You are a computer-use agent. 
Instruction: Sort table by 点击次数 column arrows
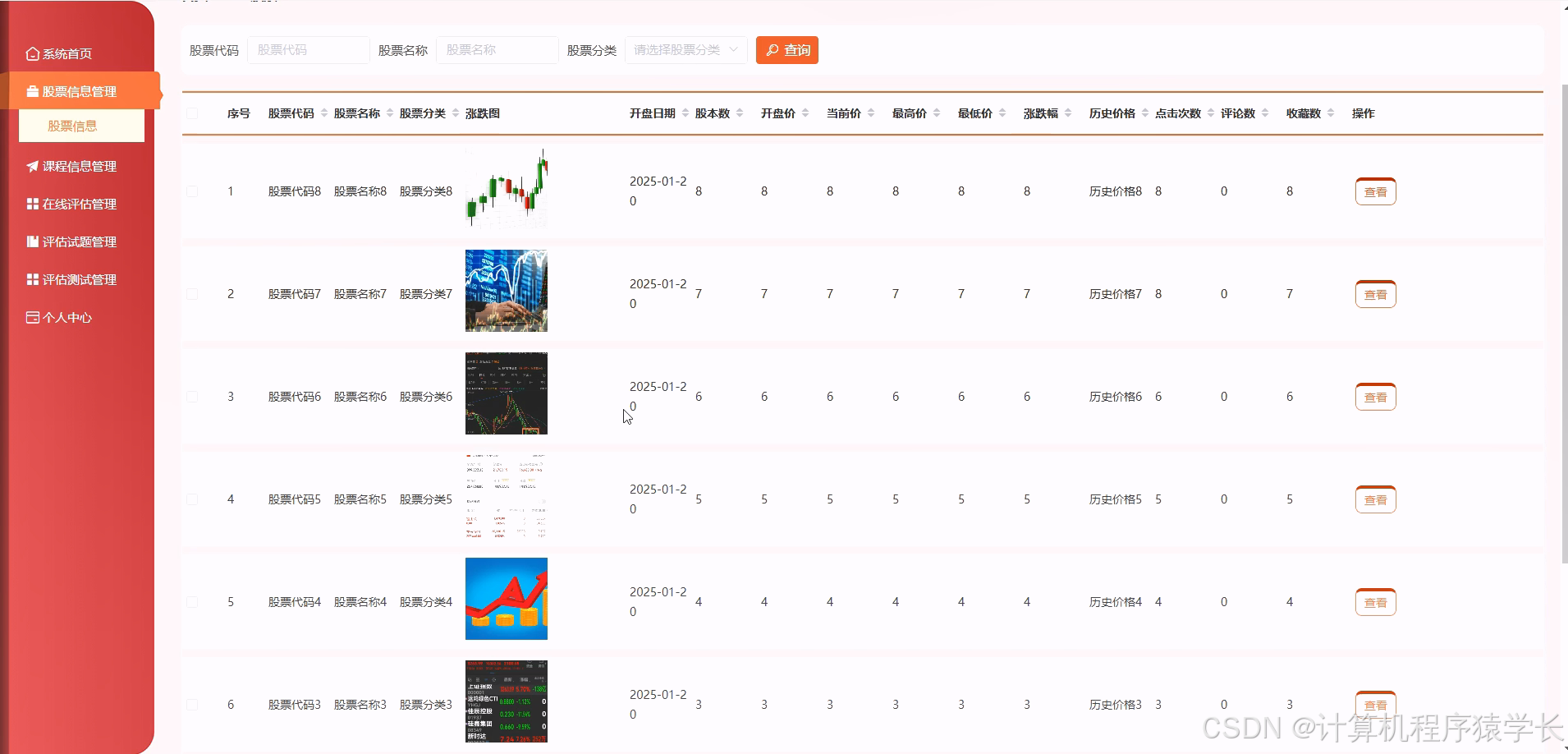(1211, 113)
